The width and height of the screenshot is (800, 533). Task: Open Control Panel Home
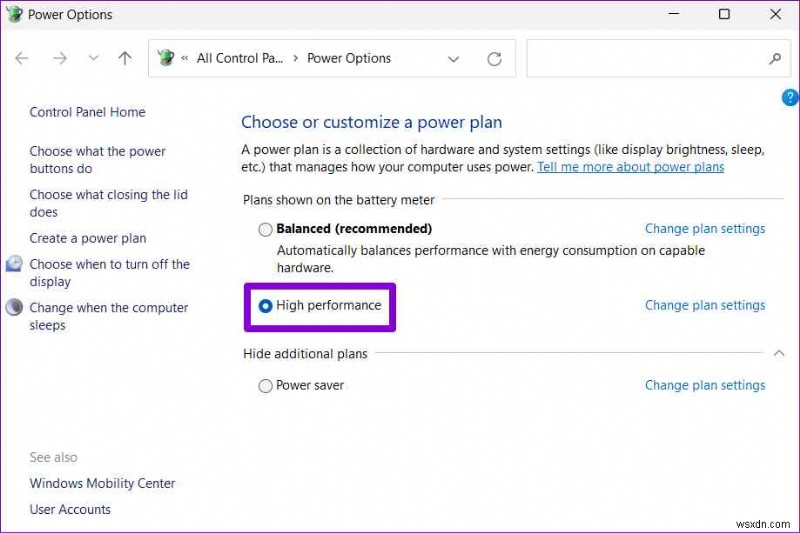[87, 112]
